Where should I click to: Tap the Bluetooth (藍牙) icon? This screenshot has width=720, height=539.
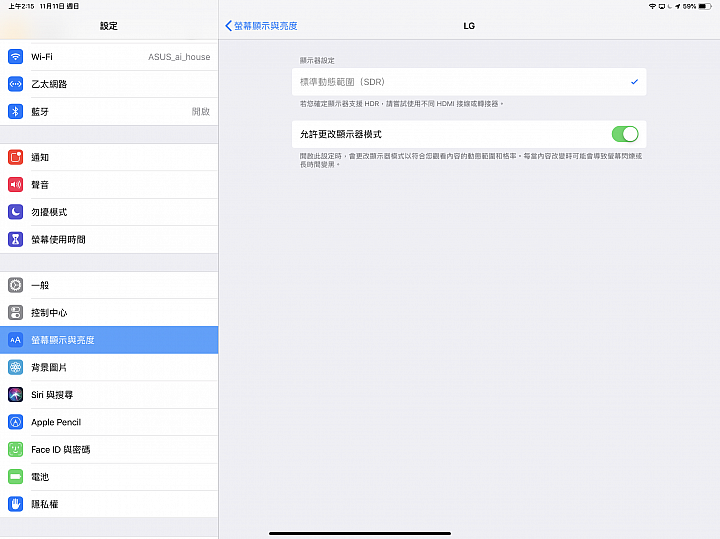pyautogui.click(x=16, y=112)
